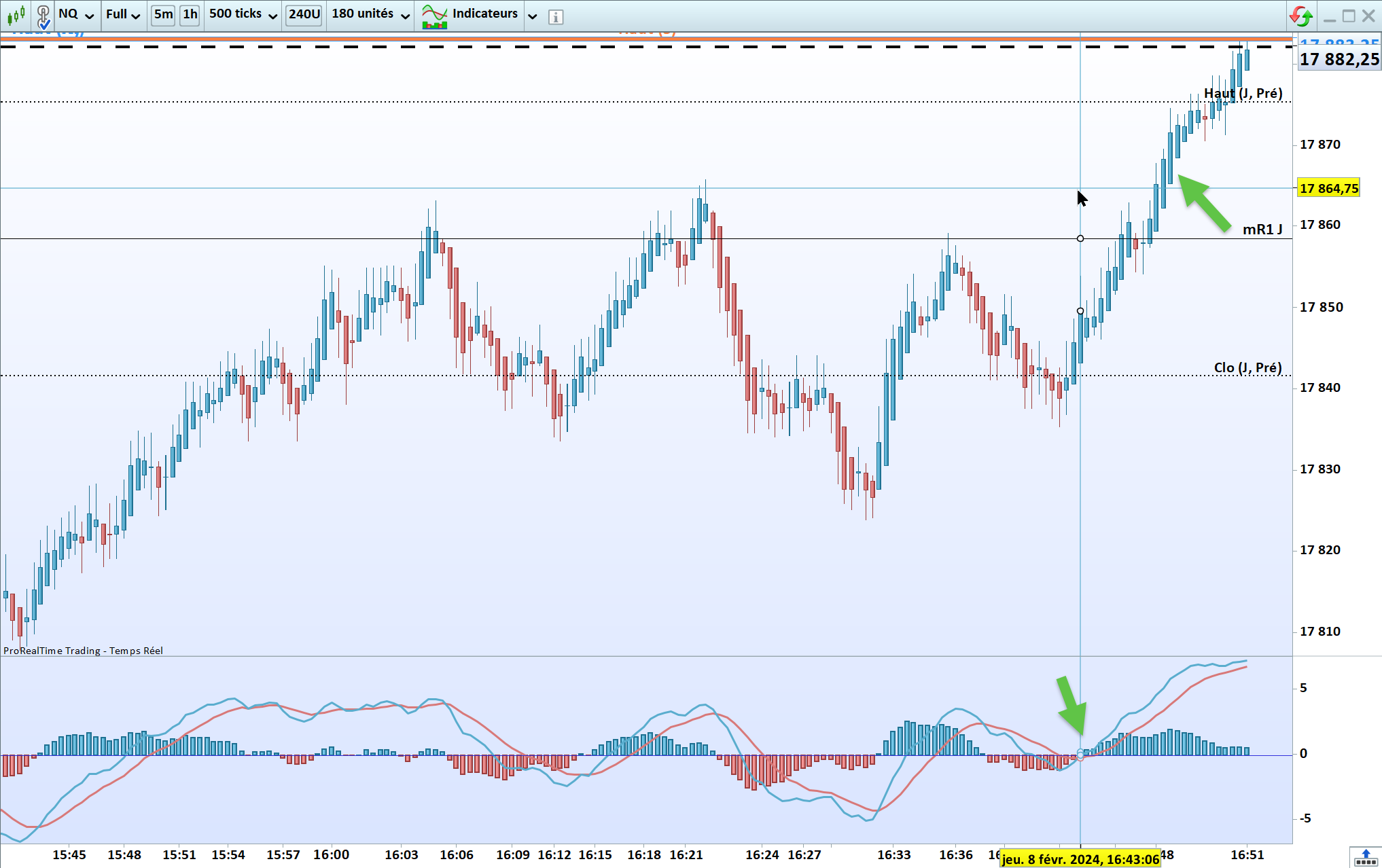Click the chart information icon
This screenshot has height=868, width=1382.
click(x=556, y=17)
